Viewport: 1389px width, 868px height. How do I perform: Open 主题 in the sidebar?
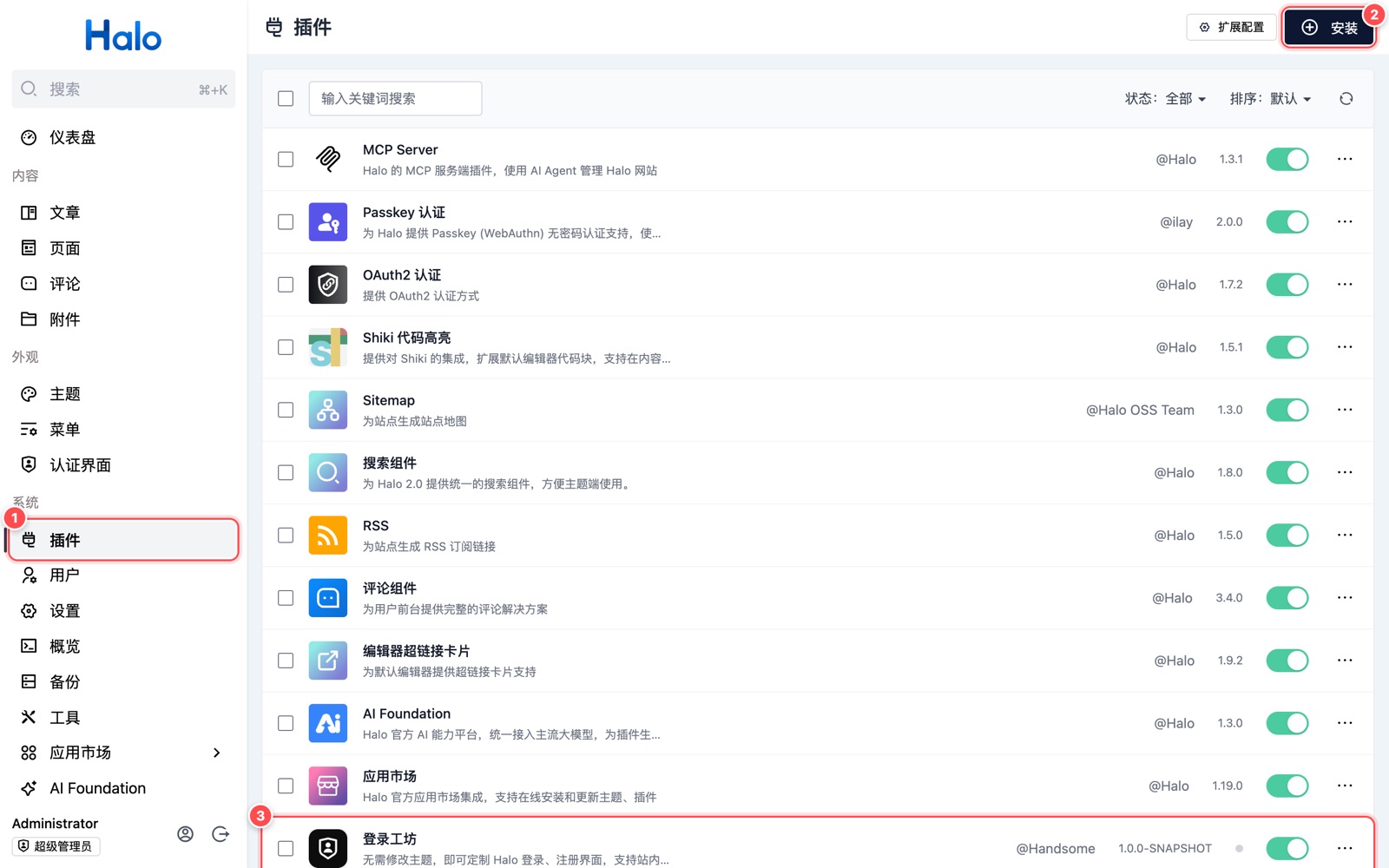pyautogui.click(x=123, y=394)
